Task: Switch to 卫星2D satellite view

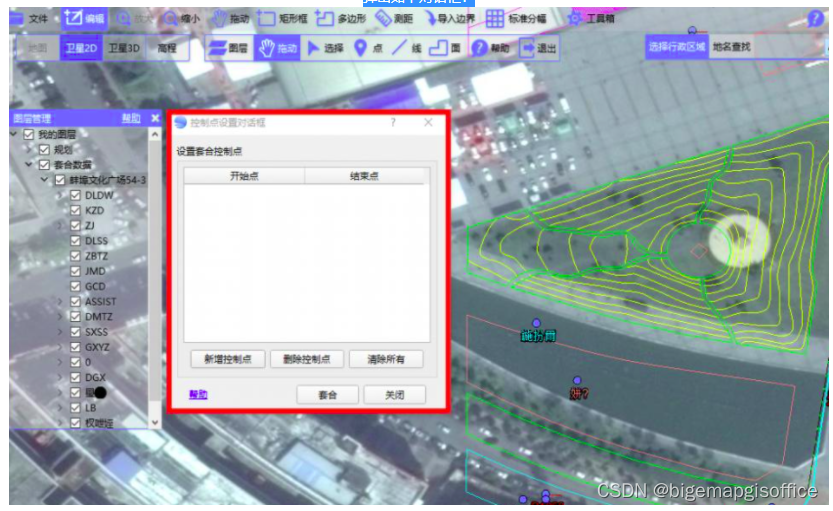Action: [81, 48]
